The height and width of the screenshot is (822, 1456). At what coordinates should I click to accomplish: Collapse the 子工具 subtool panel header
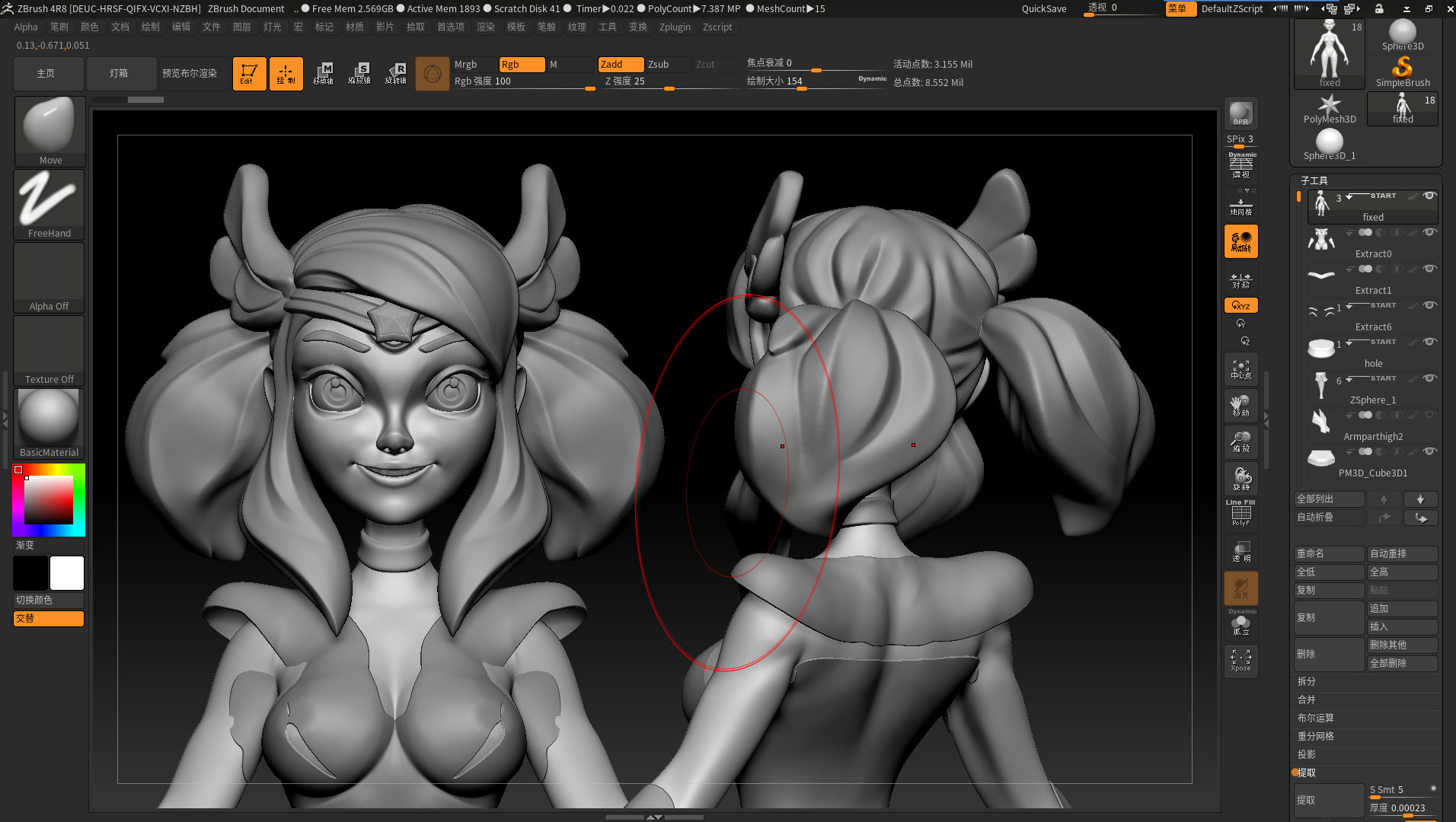point(1314,180)
